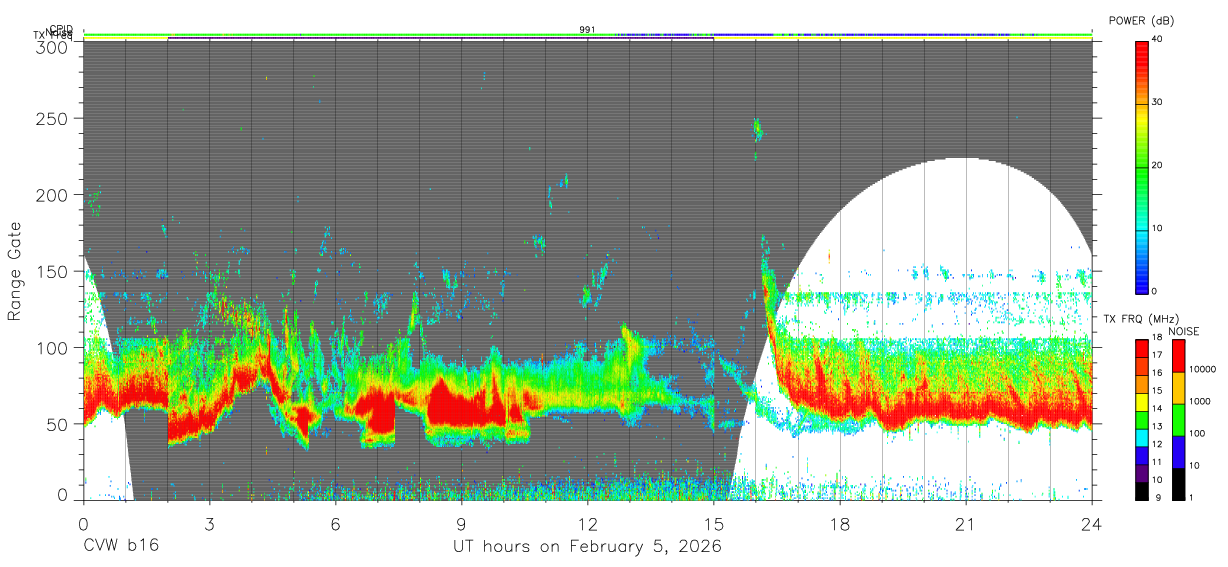The height and width of the screenshot is (567, 1228).
Task: Click y-axis tick label 250
Action: point(50,119)
